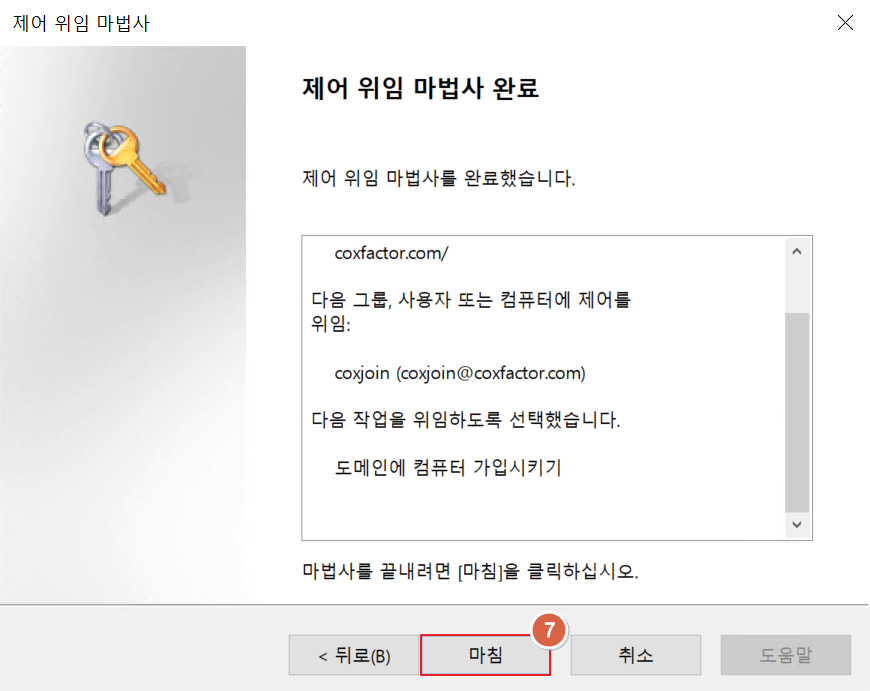Click the 제어 위임 마법사 완료 heading
The height and width of the screenshot is (691, 870).
(420, 88)
